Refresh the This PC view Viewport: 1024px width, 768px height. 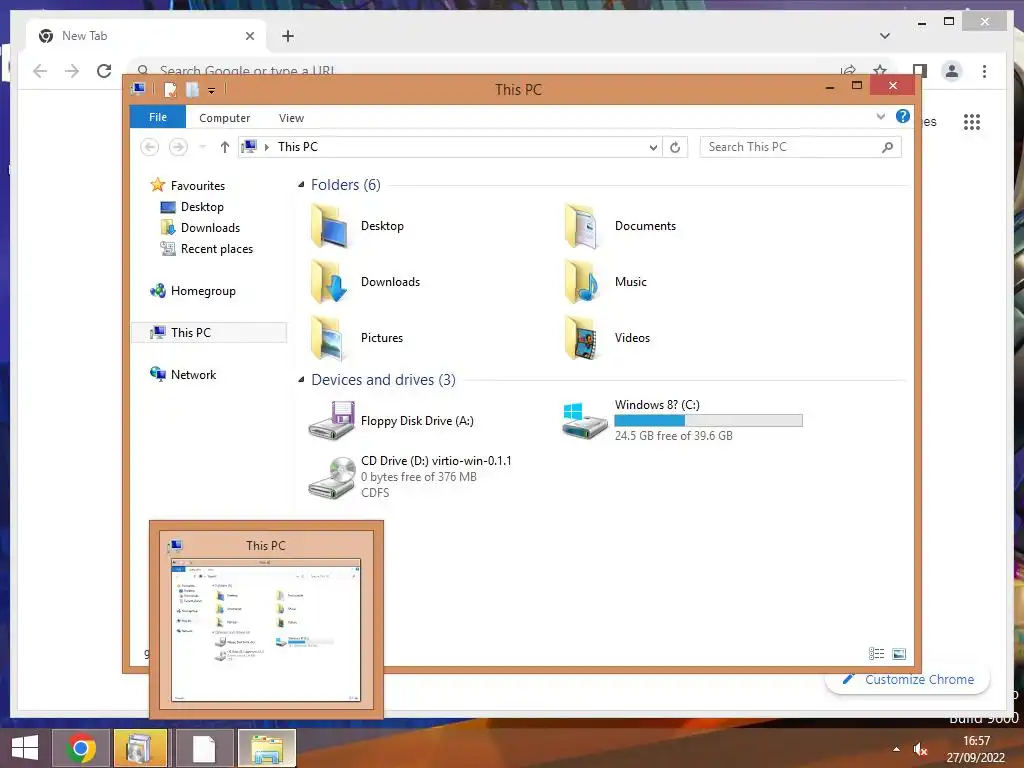[x=675, y=148]
